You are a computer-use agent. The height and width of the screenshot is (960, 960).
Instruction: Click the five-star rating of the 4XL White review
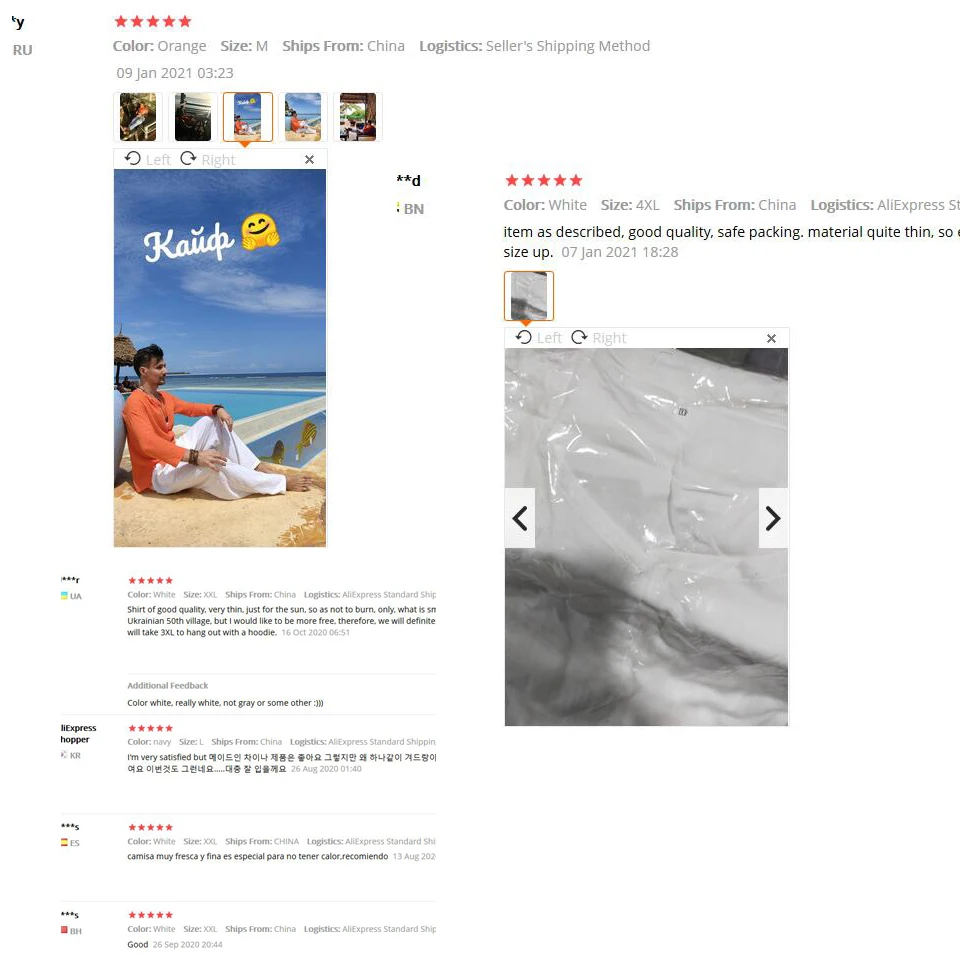pyautogui.click(x=544, y=180)
